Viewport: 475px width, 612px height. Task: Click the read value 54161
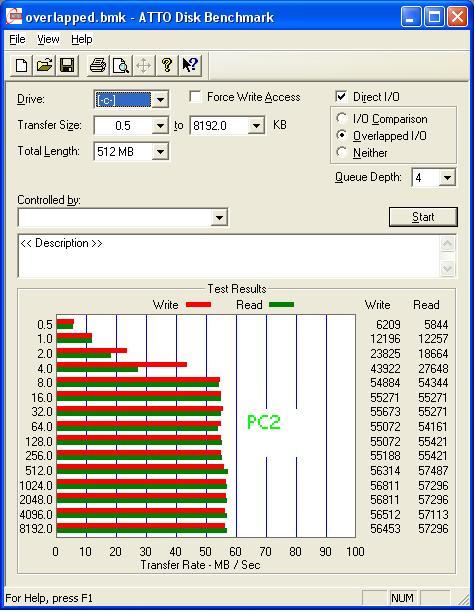point(433,427)
